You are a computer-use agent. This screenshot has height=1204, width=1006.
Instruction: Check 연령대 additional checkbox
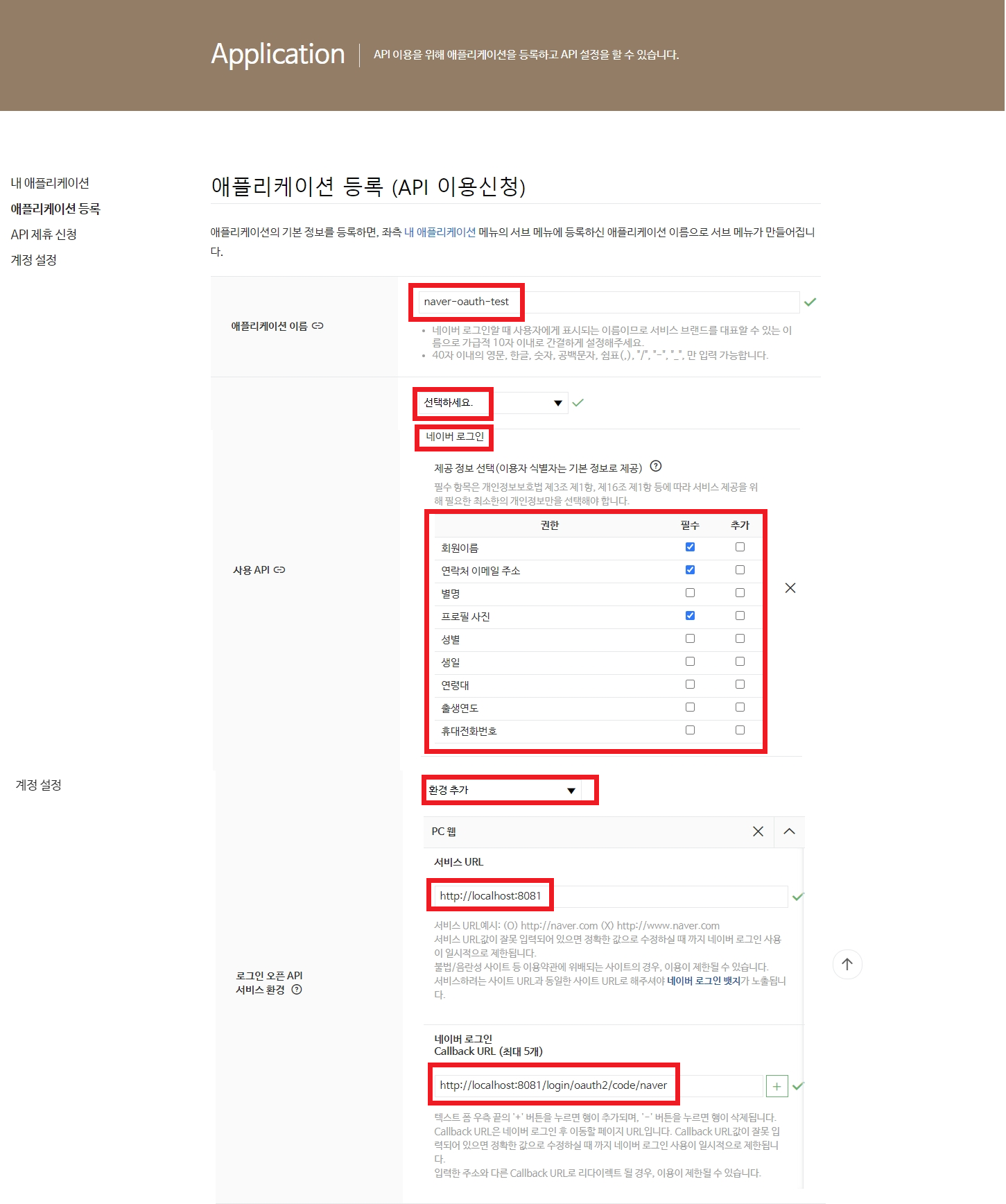(740, 685)
